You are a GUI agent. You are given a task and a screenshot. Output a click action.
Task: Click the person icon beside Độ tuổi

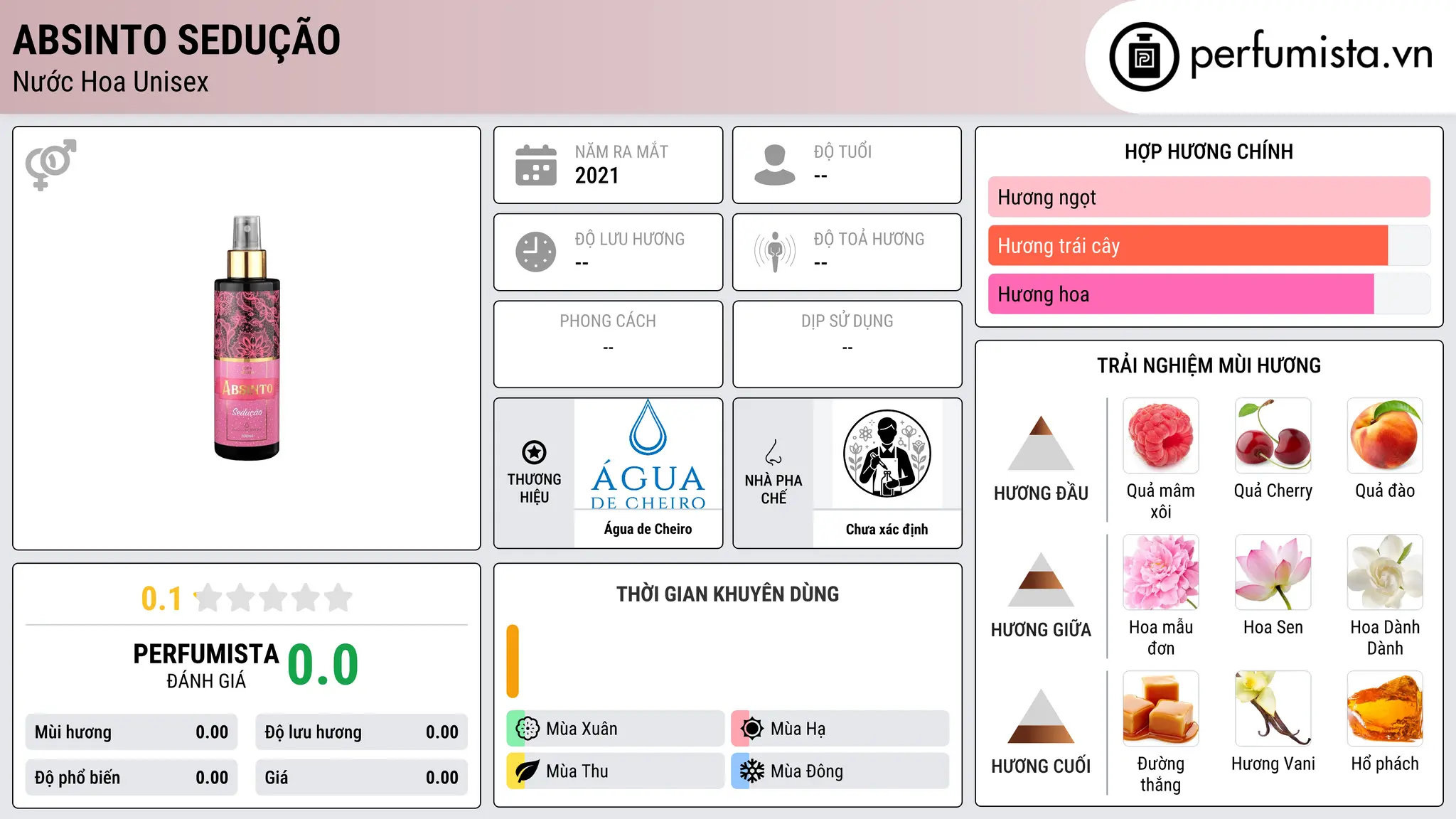(775, 165)
